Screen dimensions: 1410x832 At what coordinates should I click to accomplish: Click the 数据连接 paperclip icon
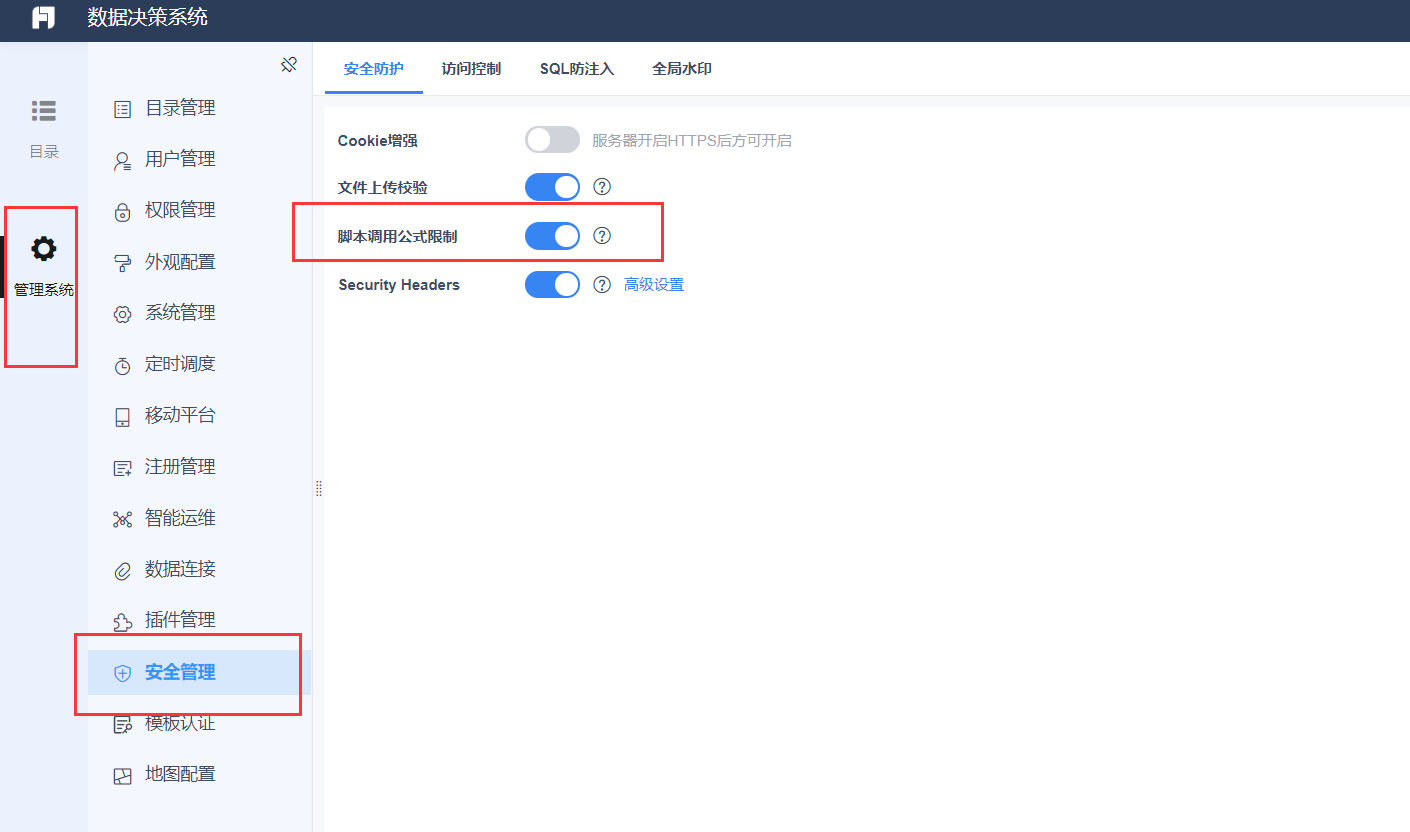point(123,571)
